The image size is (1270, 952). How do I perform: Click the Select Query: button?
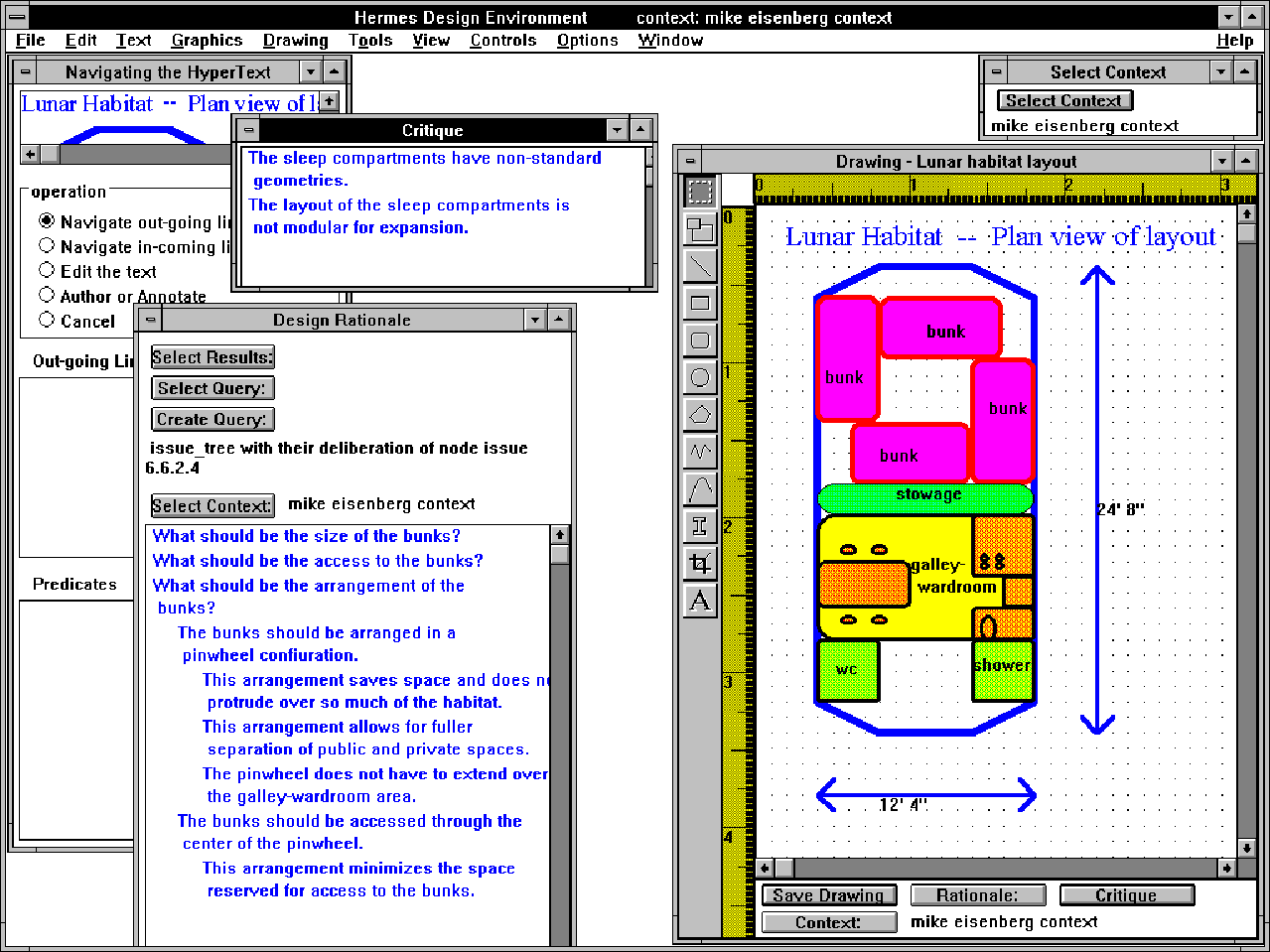point(212,388)
